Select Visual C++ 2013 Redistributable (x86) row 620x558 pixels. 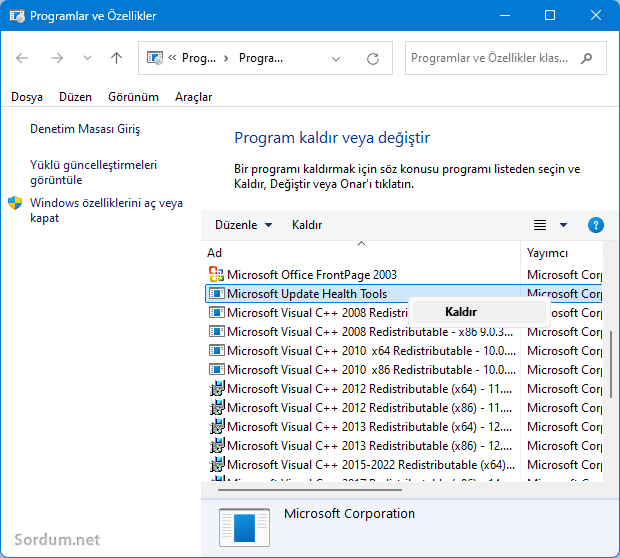point(404,445)
